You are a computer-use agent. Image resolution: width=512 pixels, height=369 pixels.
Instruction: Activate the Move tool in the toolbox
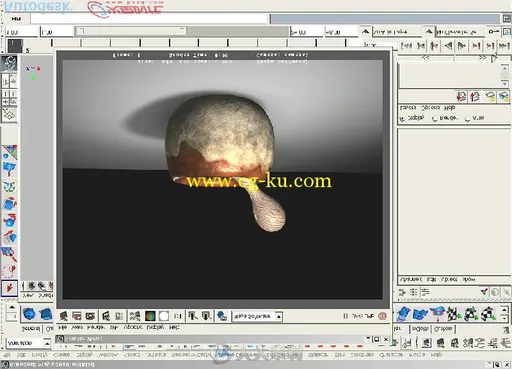[9, 237]
